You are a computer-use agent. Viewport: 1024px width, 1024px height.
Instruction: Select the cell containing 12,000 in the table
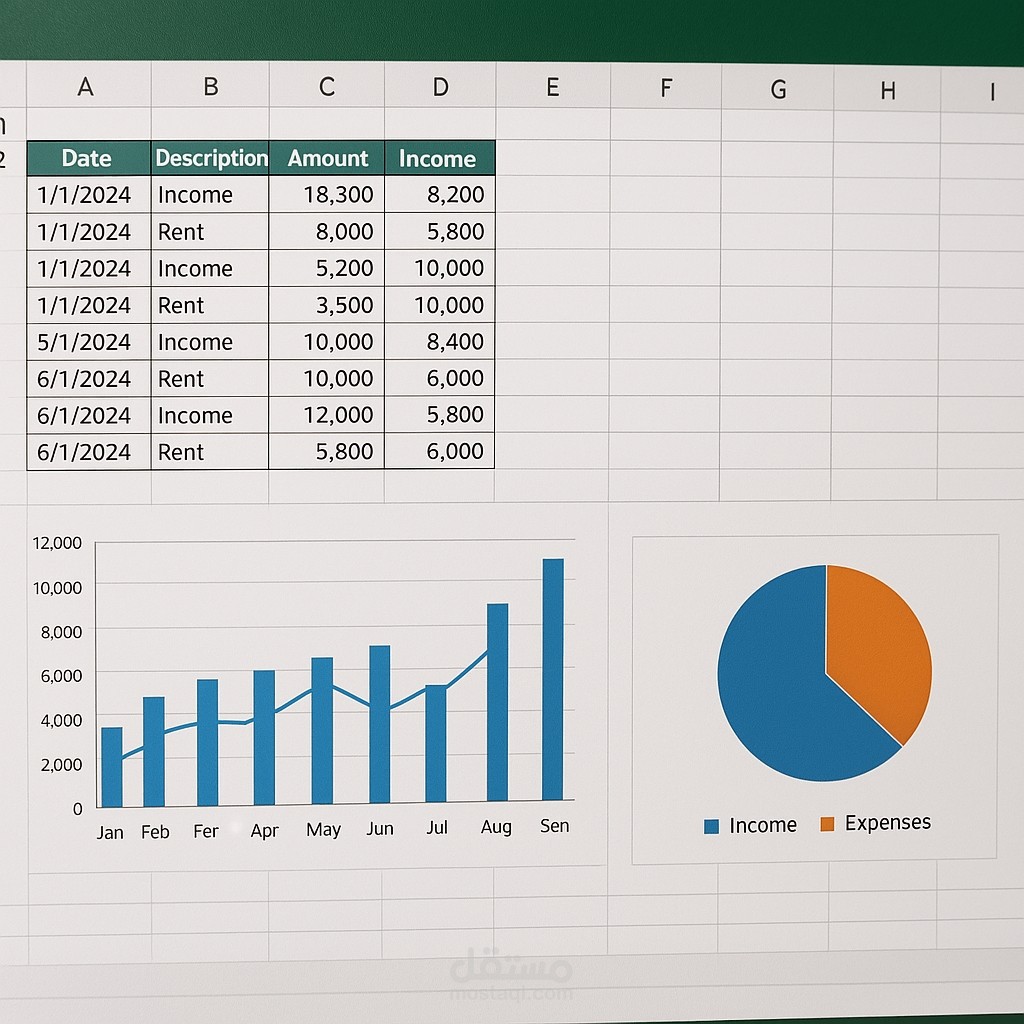[327, 415]
